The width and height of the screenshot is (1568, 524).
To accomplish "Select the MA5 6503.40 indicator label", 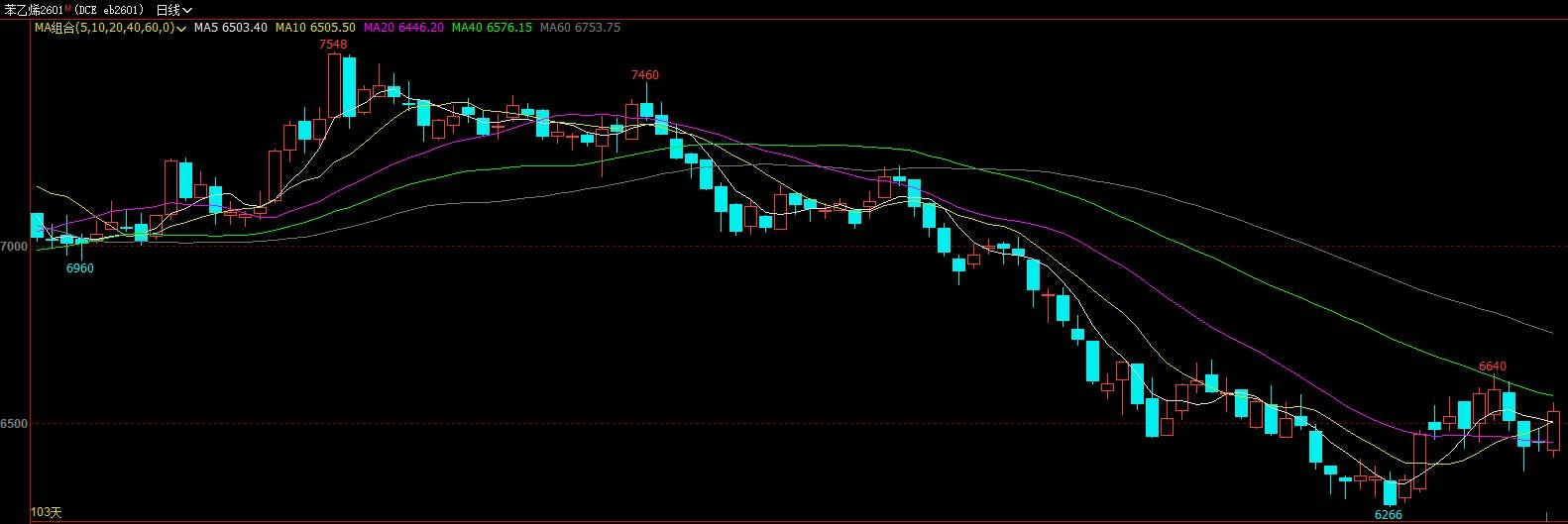I will click(x=230, y=28).
